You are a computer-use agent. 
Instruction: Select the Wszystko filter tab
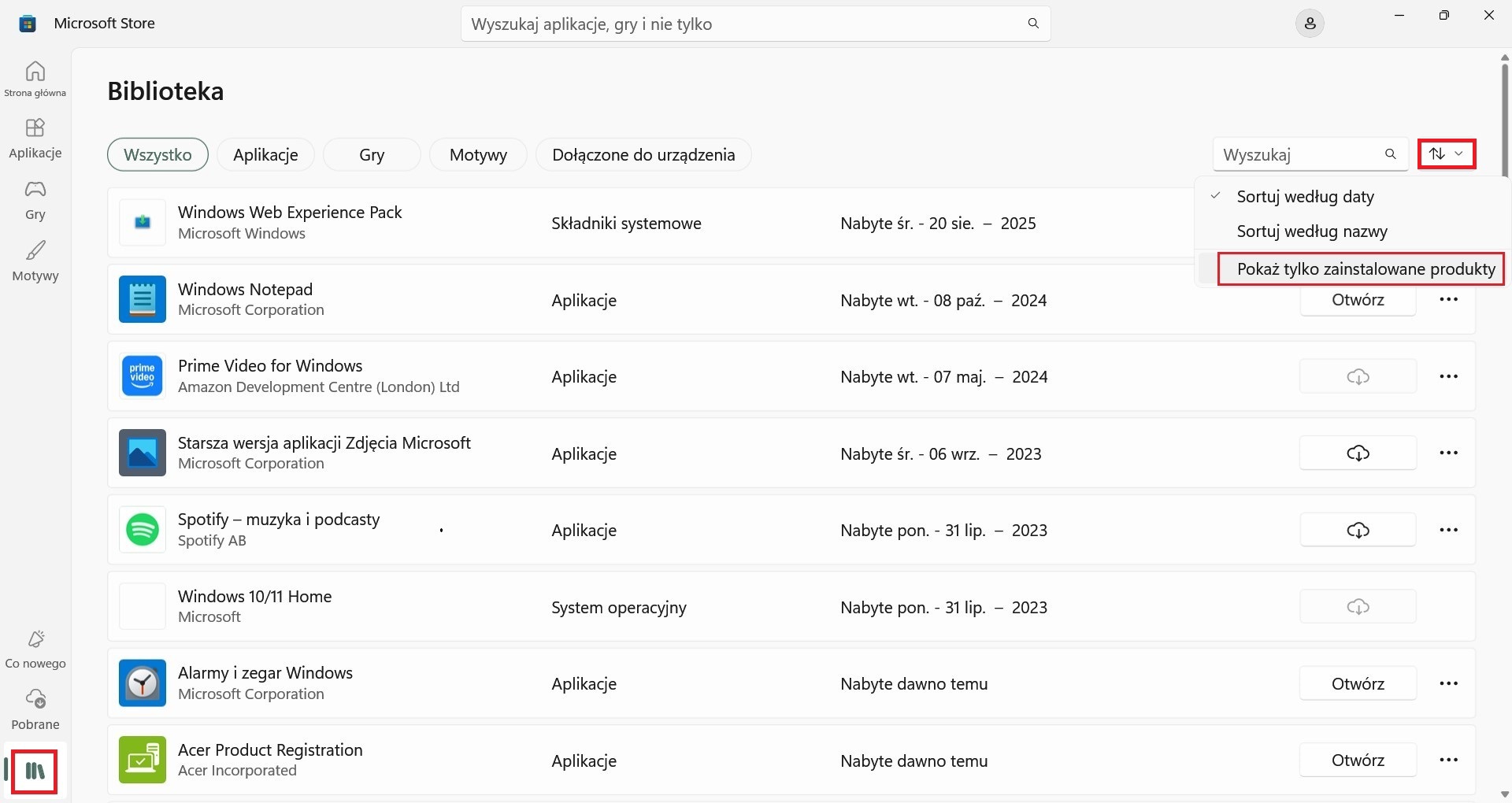tap(157, 155)
